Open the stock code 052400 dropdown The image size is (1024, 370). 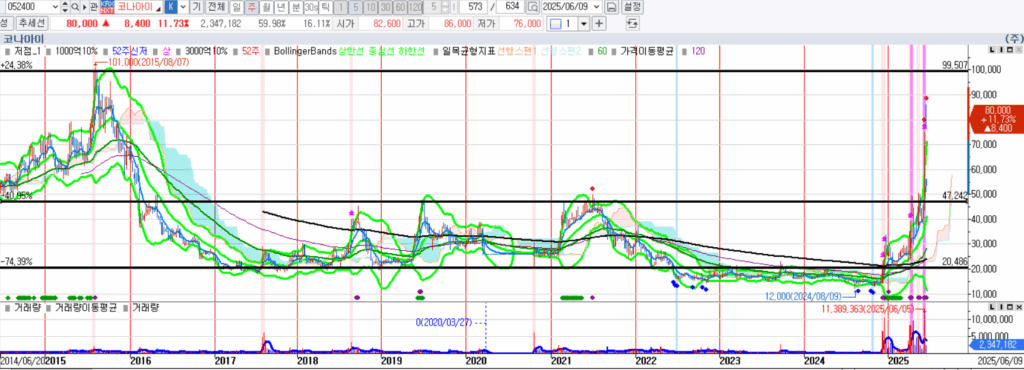(x=55, y=7)
